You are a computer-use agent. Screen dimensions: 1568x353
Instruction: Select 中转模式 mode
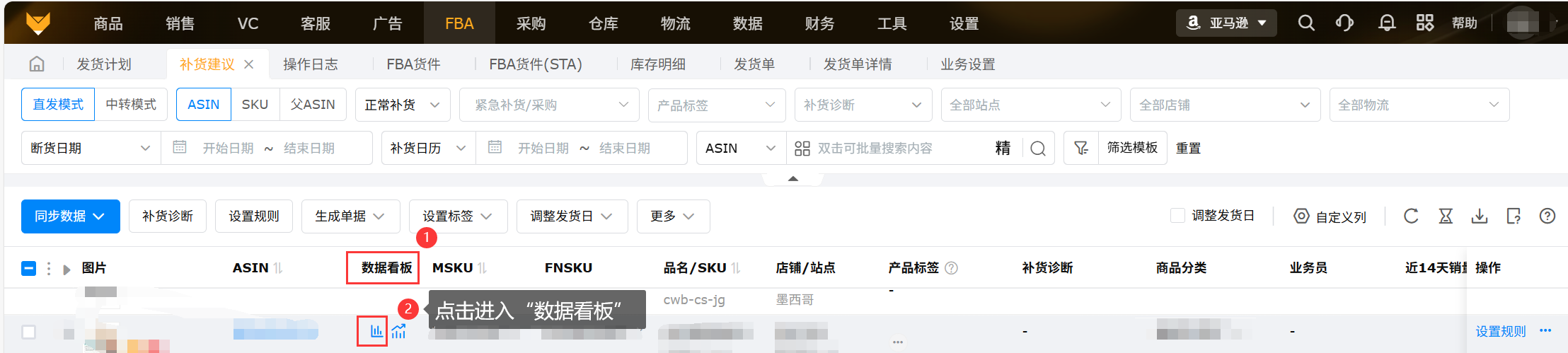(x=131, y=105)
